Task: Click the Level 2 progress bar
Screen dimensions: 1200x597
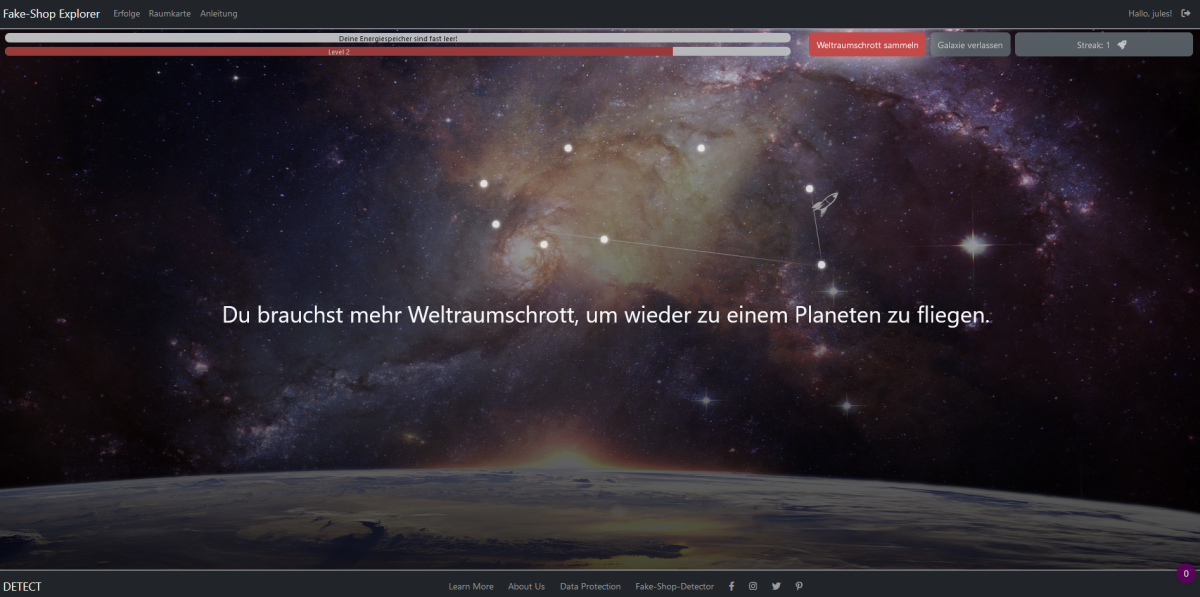Action: [x=398, y=51]
